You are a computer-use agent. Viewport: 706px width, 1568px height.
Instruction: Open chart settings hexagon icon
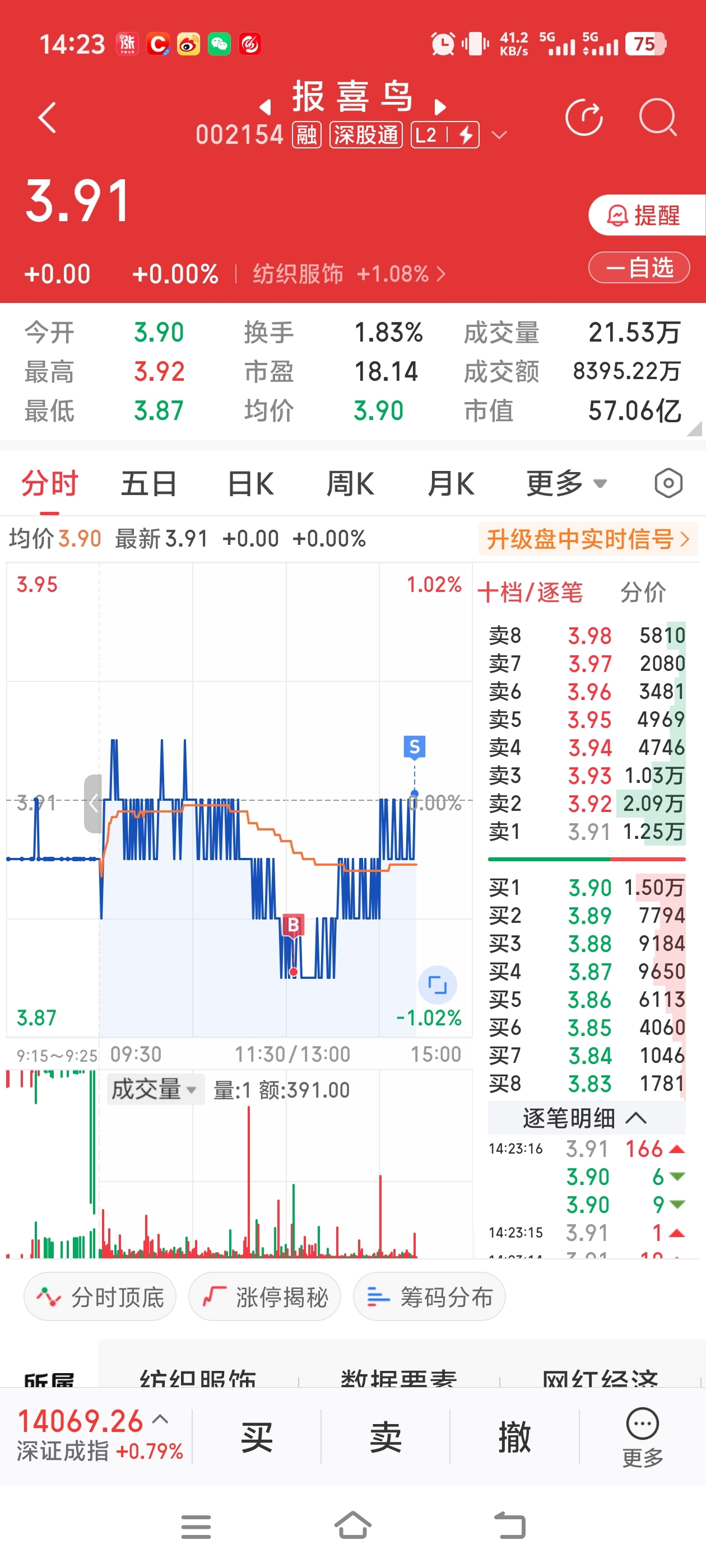(x=668, y=484)
